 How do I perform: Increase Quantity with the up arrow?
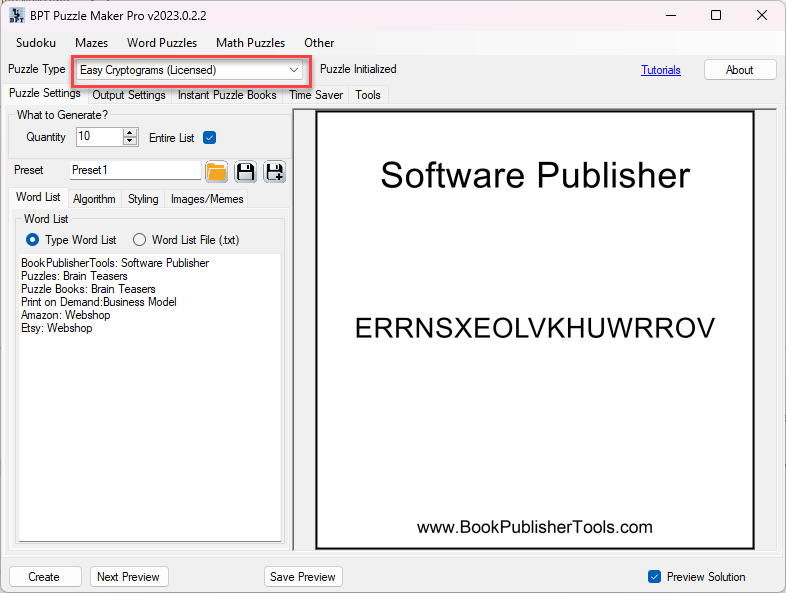pyautogui.click(x=130, y=132)
